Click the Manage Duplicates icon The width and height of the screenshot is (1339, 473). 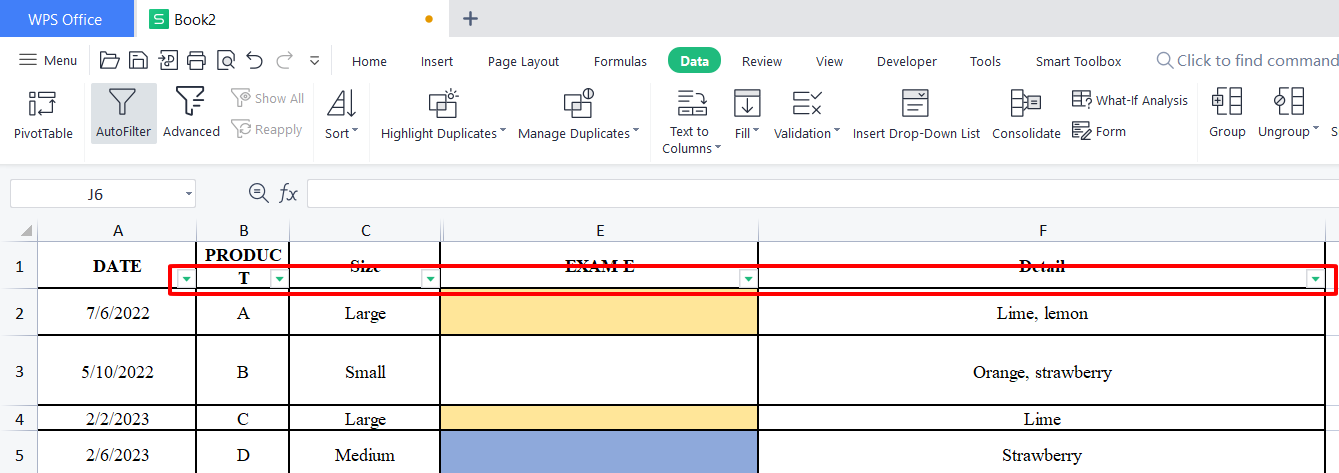coord(578,103)
